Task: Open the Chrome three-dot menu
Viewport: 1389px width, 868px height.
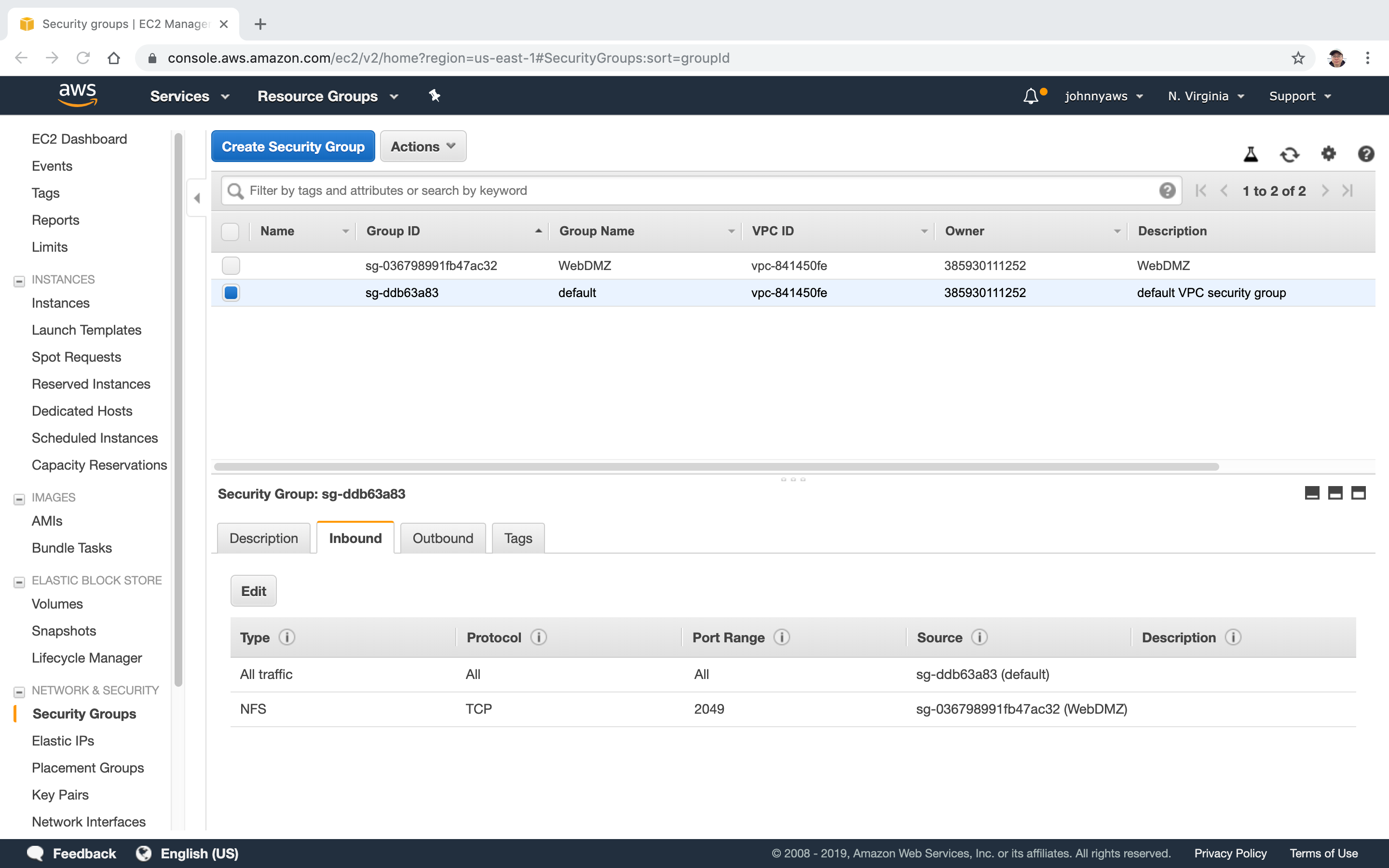Action: [1368, 58]
